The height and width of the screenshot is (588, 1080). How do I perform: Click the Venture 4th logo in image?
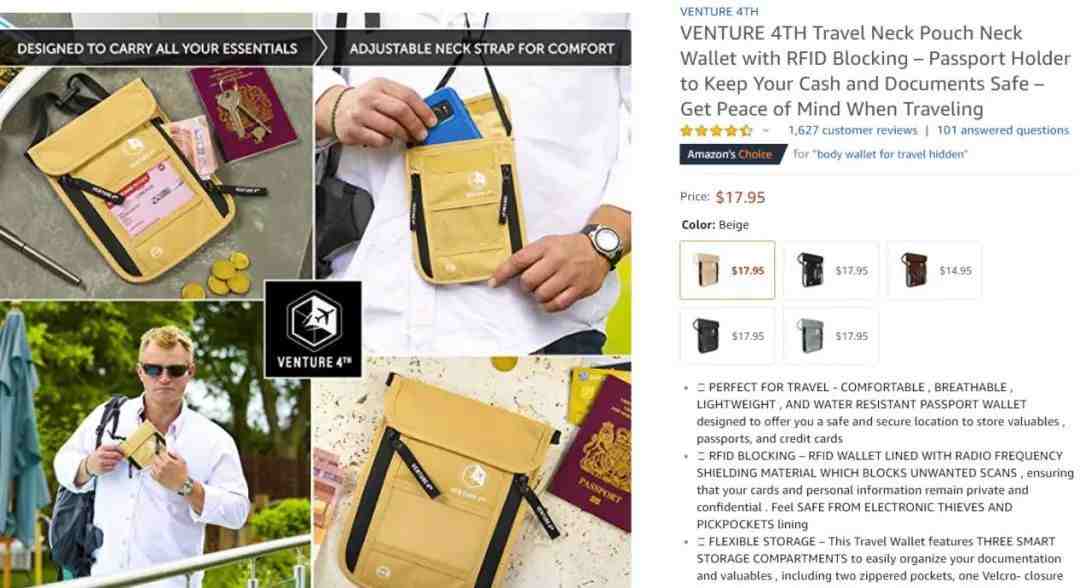[x=313, y=329]
